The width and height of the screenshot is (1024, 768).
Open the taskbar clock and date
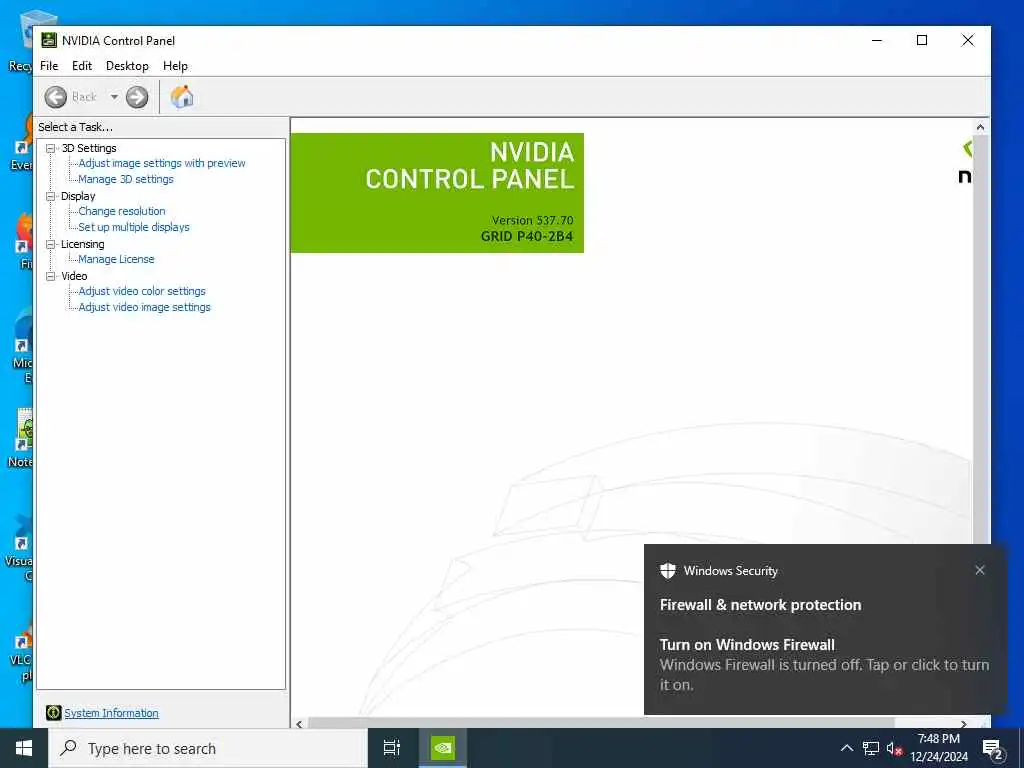(939, 748)
